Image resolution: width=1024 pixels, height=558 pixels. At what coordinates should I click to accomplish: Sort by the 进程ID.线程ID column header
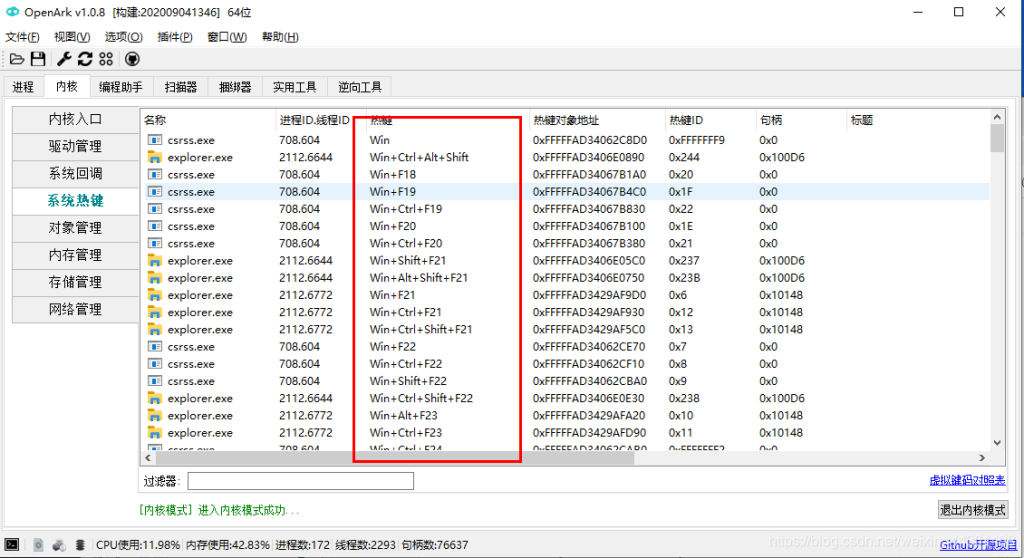pyautogui.click(x=321, y=120)
